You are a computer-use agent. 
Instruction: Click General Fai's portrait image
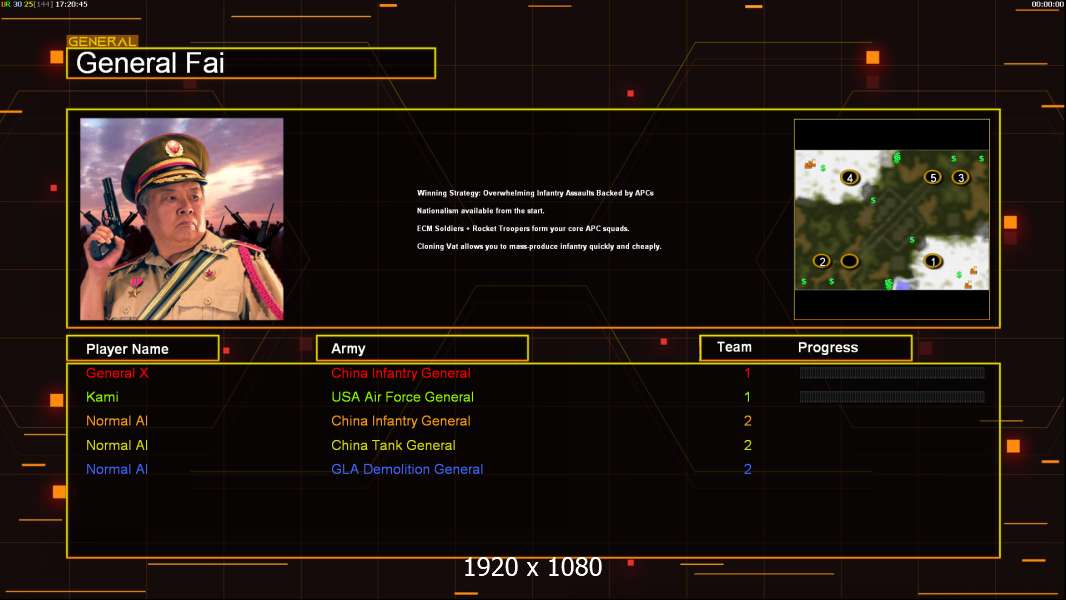[182, 219]
